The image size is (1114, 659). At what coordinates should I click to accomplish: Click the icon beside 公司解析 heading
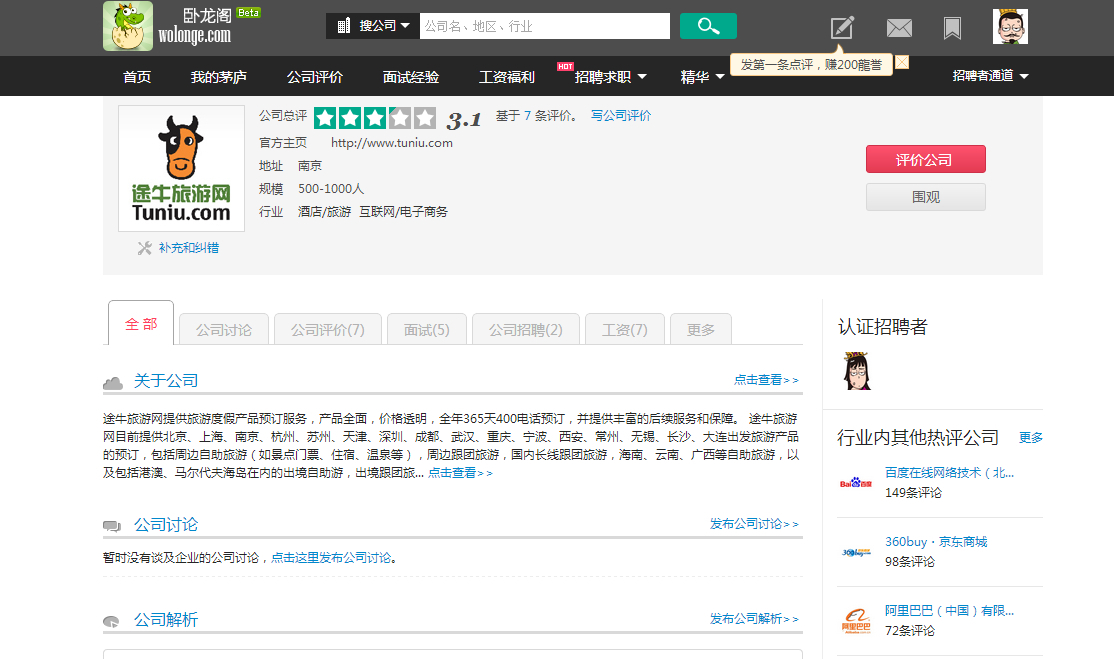tap(111, 621)
